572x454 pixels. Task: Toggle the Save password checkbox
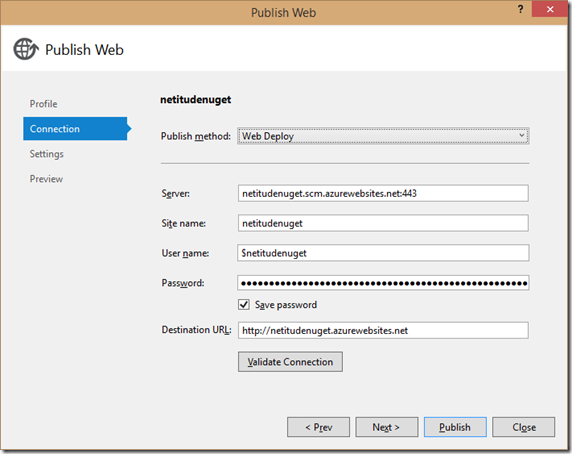[x=244, y=304]
